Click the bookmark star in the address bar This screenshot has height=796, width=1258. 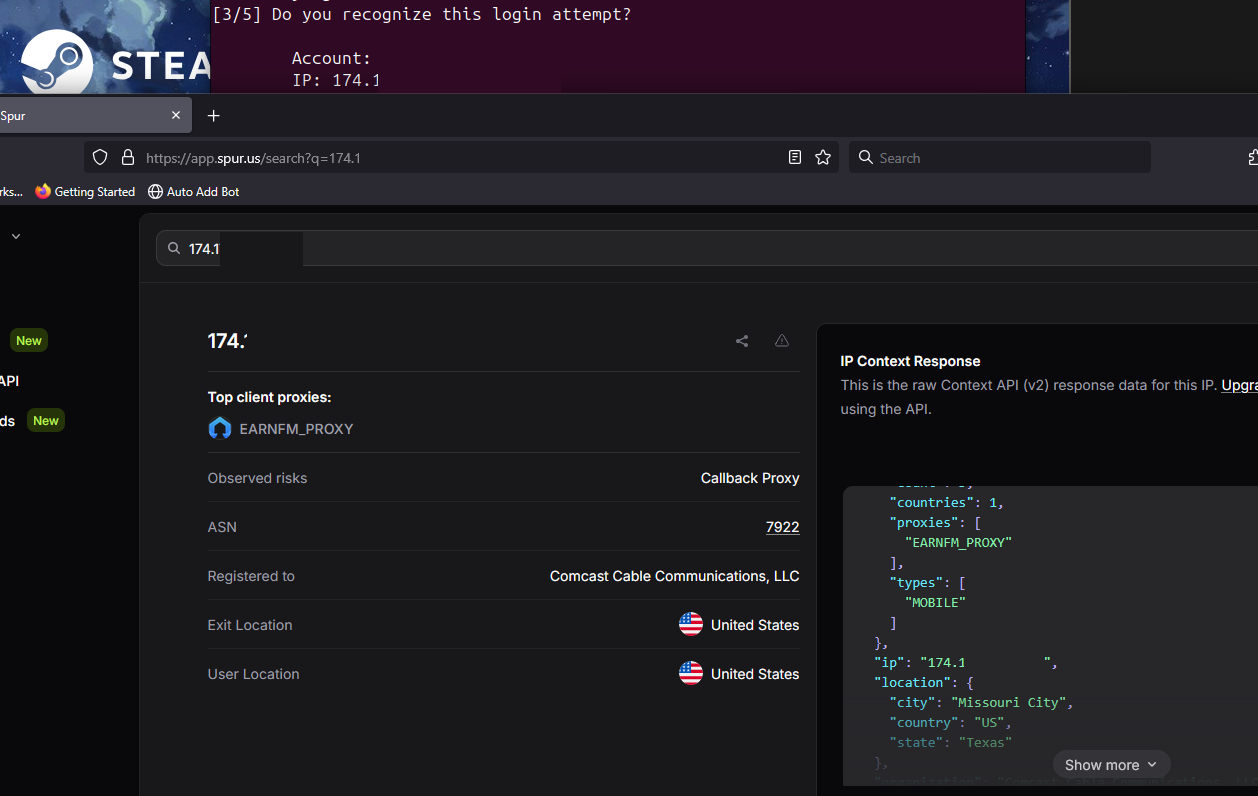[823, 158]
